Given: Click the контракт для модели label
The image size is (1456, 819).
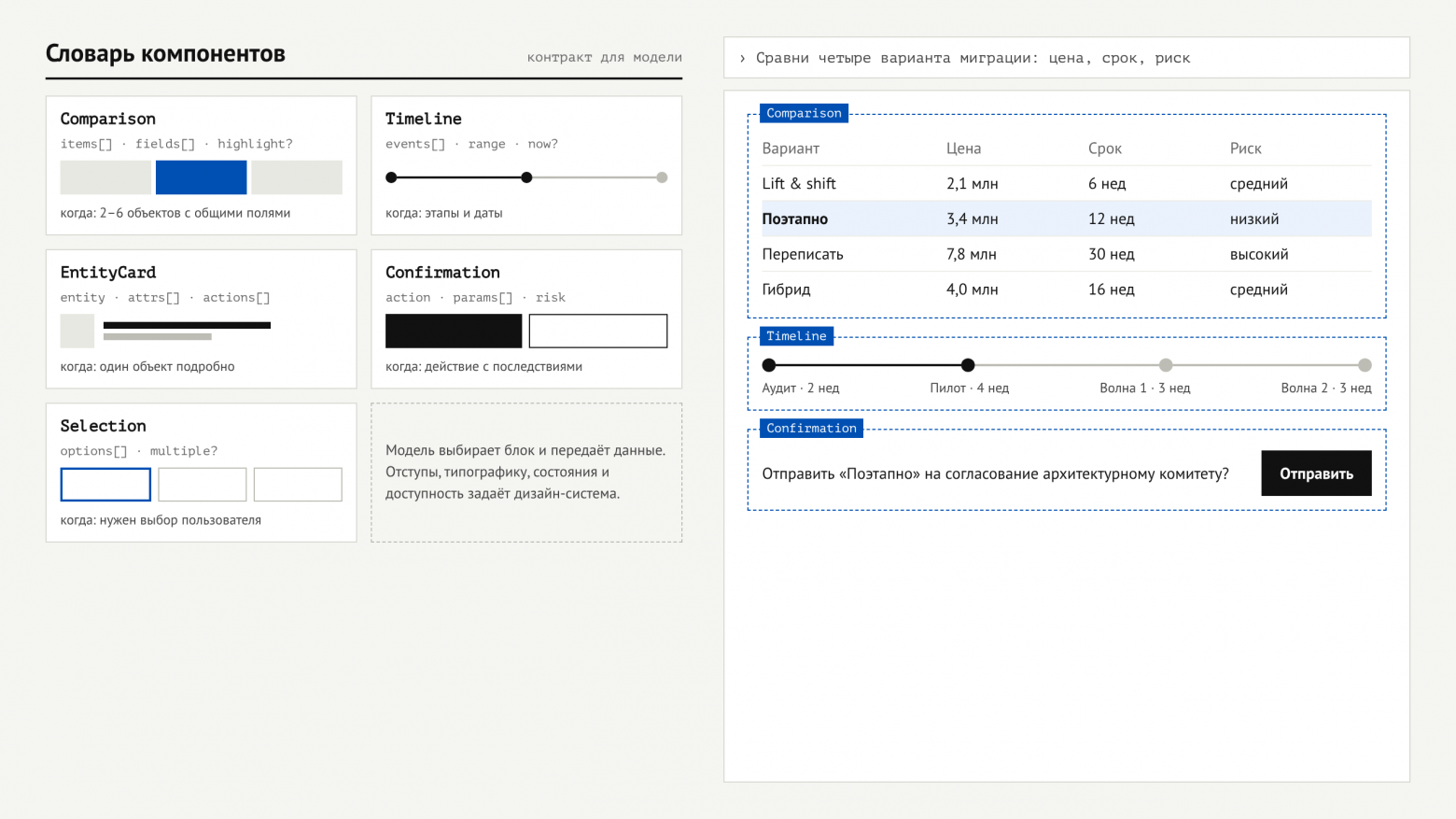Looking at the screenshot, I should click(605, 57).
